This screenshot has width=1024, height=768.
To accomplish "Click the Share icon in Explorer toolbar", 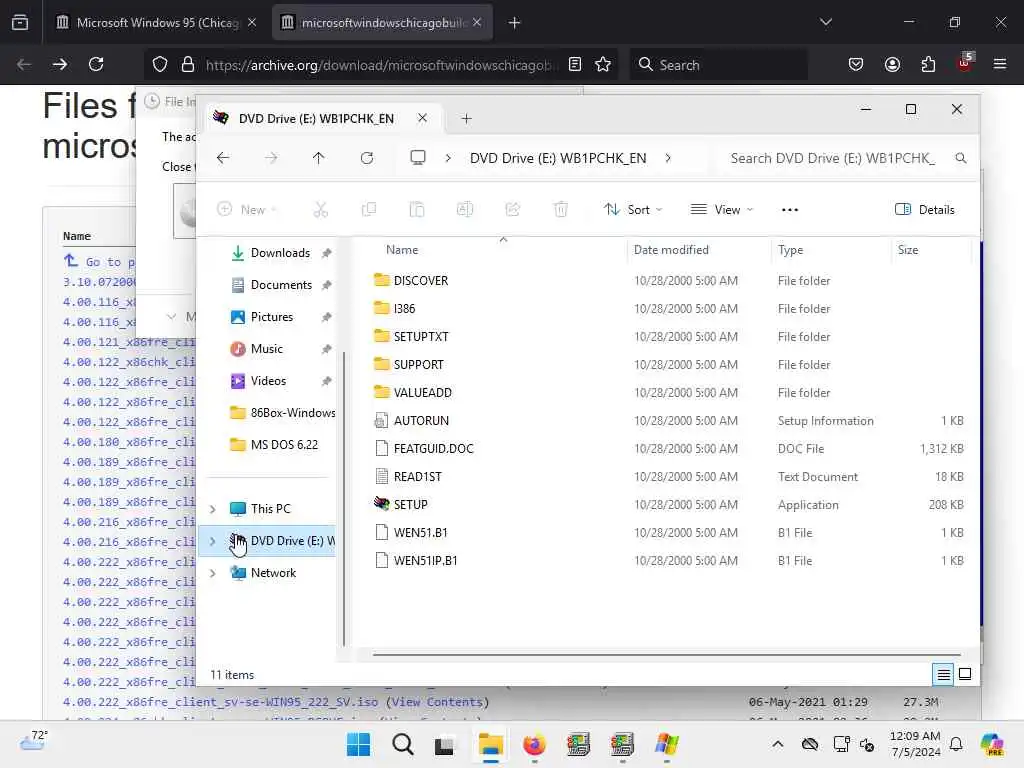I will (513, 210).
